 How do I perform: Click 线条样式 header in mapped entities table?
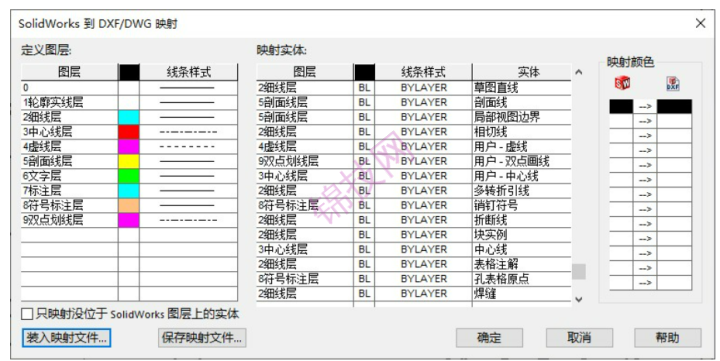point(423,72)
